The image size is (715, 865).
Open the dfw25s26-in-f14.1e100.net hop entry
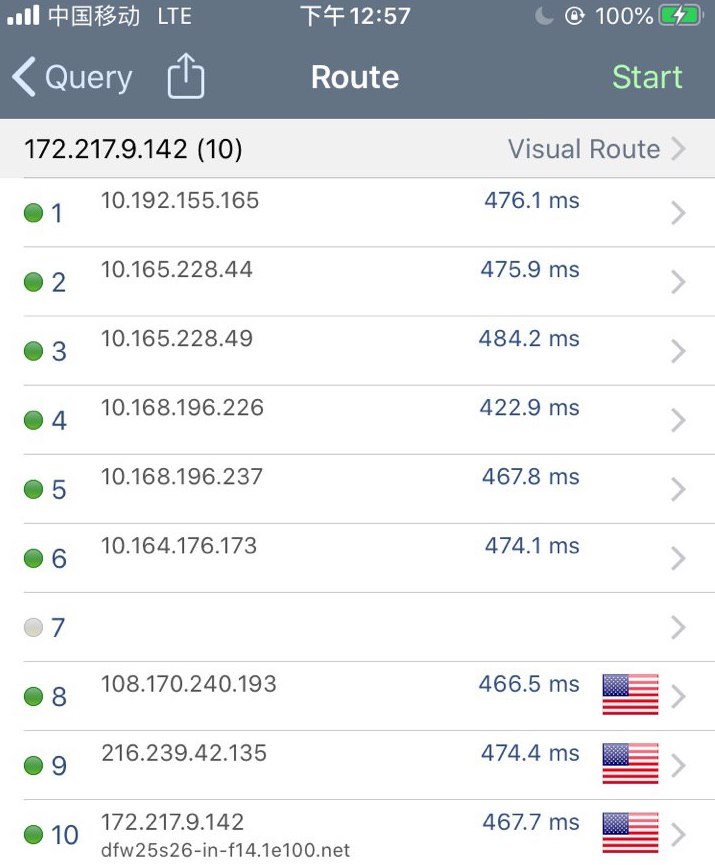click(x=226, y=850)
